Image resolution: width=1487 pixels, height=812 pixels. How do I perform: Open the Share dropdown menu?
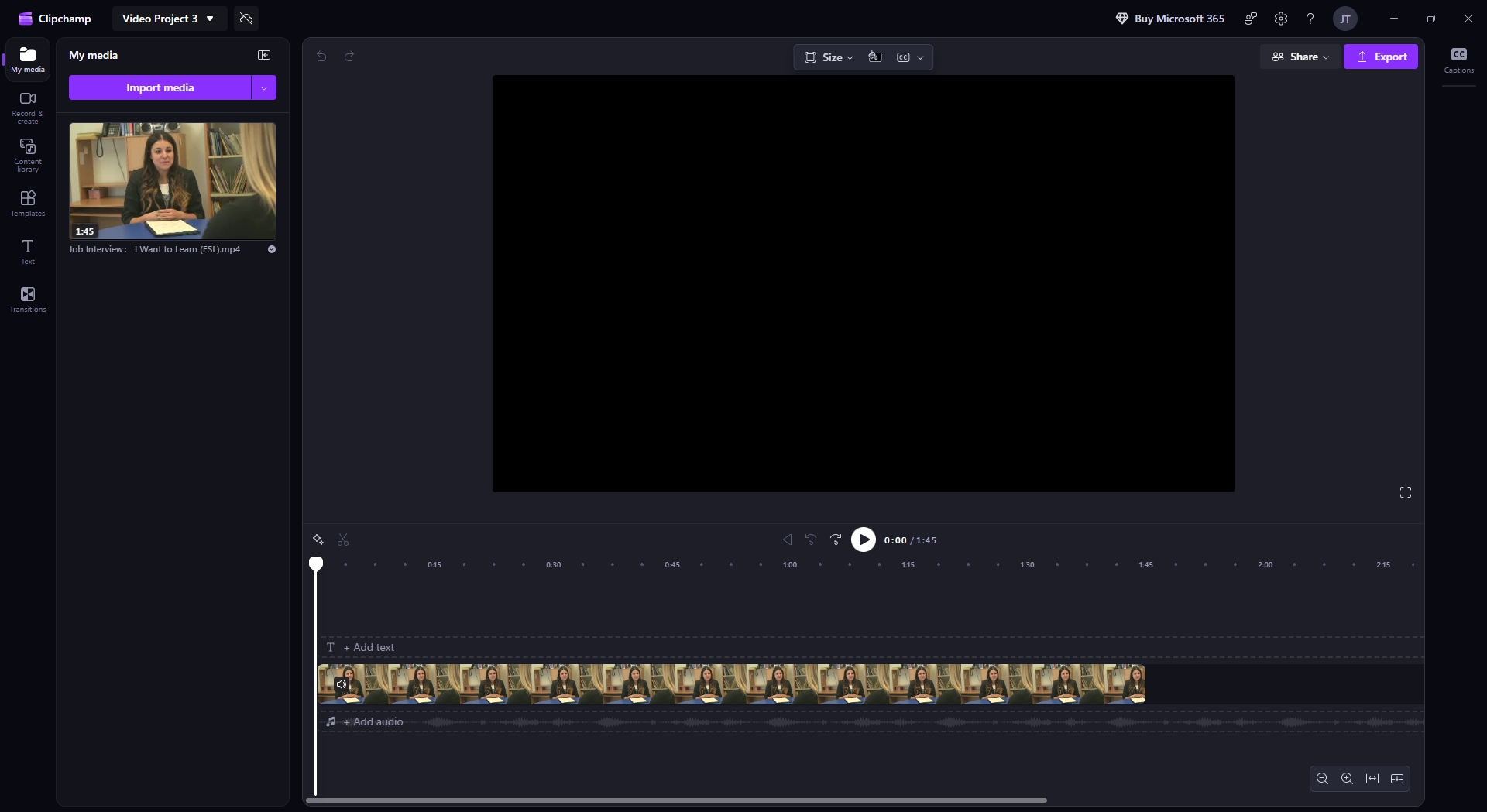[1300, 57]
